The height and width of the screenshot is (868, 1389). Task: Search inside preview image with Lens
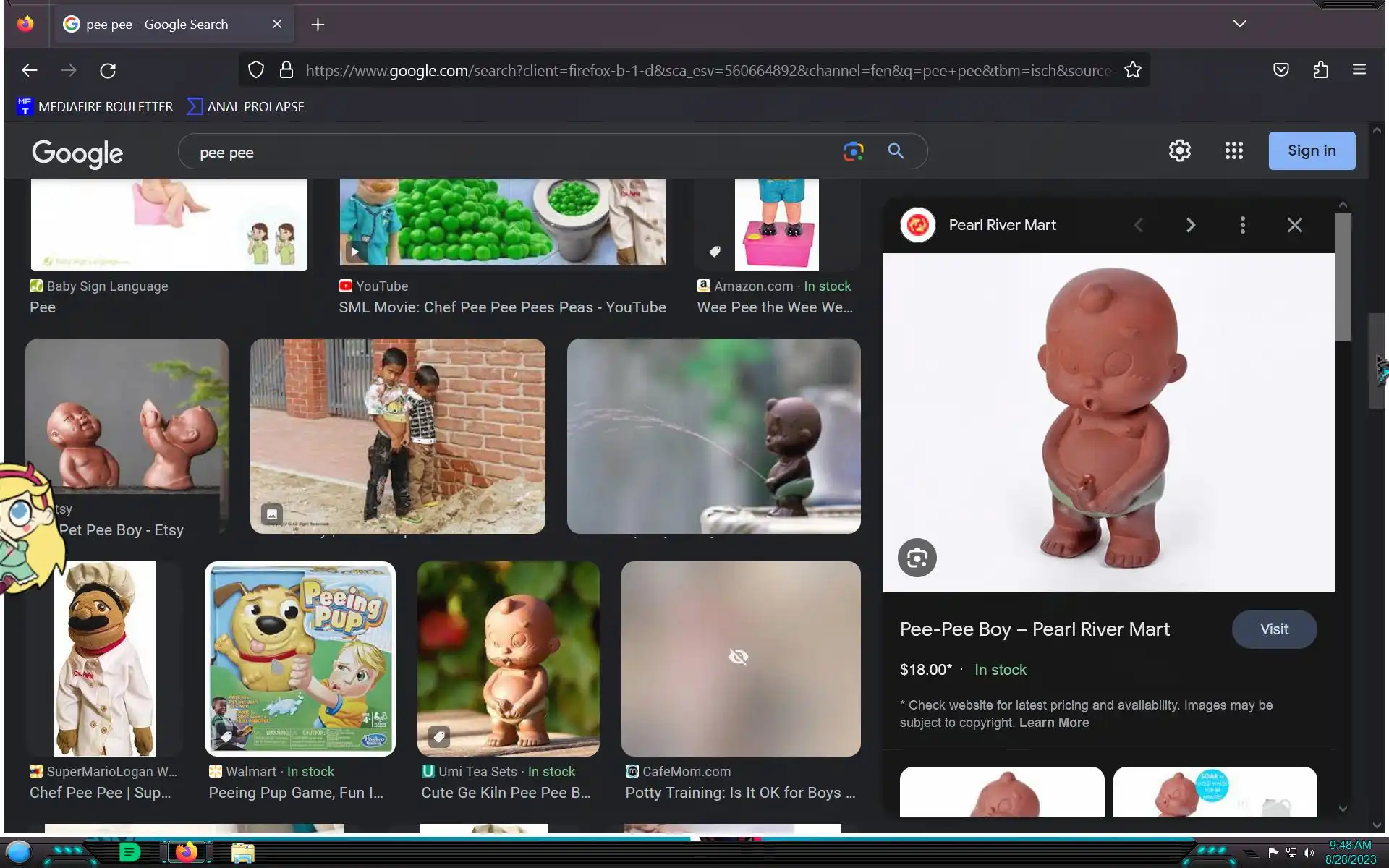pos(917,558)
